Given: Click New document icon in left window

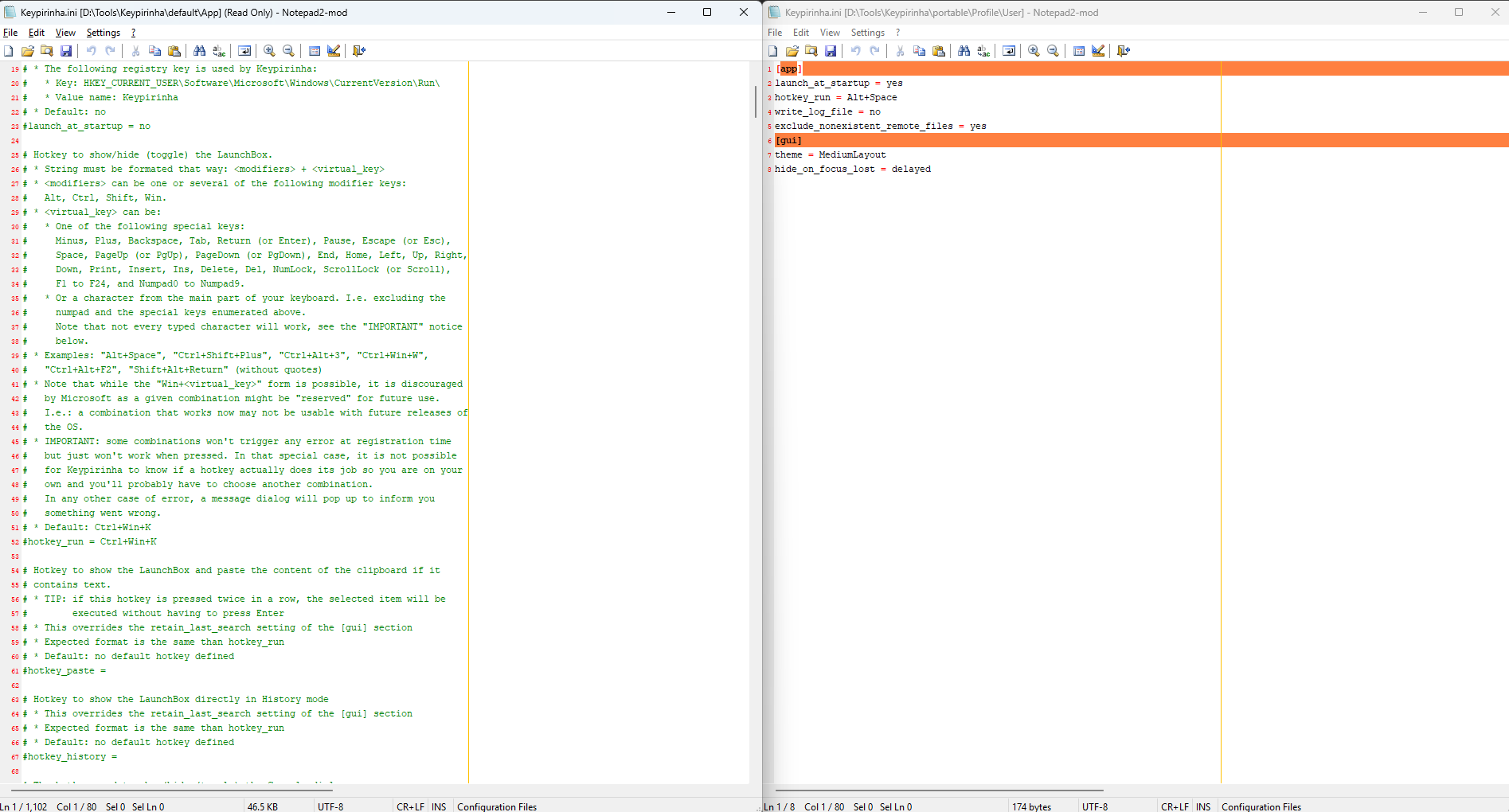Looking at the screenshot, I should click(x=9, y=51).
